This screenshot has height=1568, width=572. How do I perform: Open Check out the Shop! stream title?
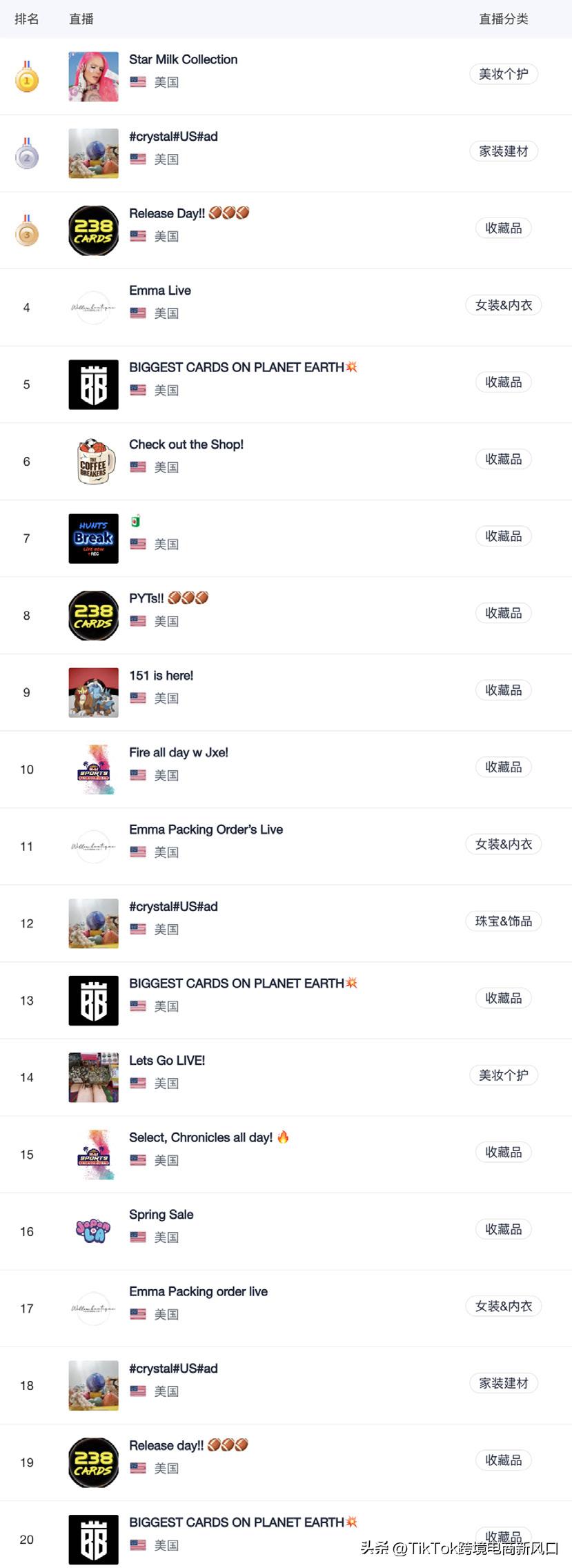(186, 444)
